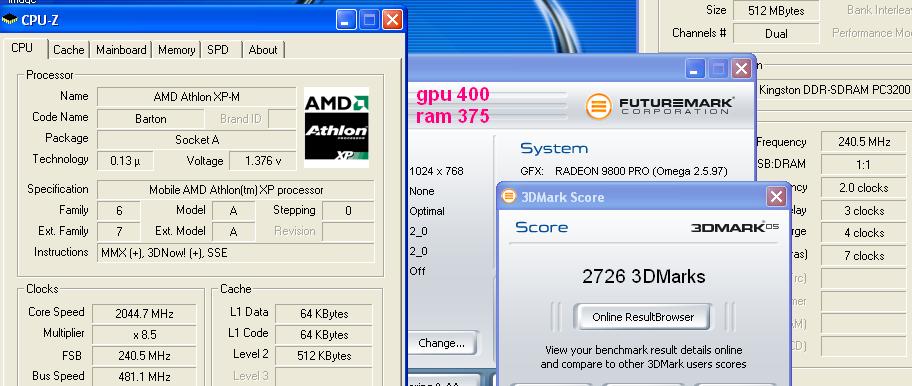Click the CPU-Z title bar chip icon
912x386 pixels.
(x=10, y=20)
